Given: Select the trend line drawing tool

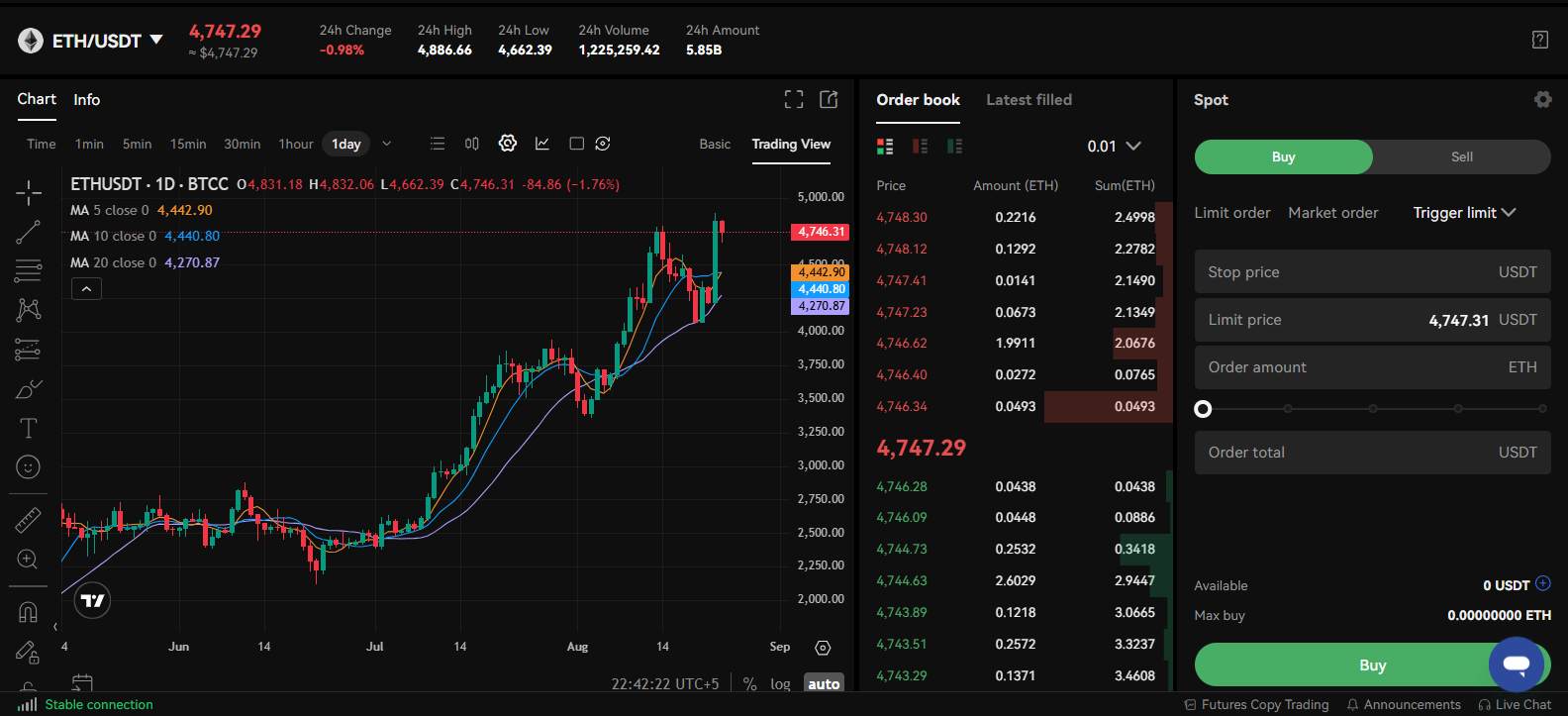Looking at the screenshot, I should pos(28,232).
